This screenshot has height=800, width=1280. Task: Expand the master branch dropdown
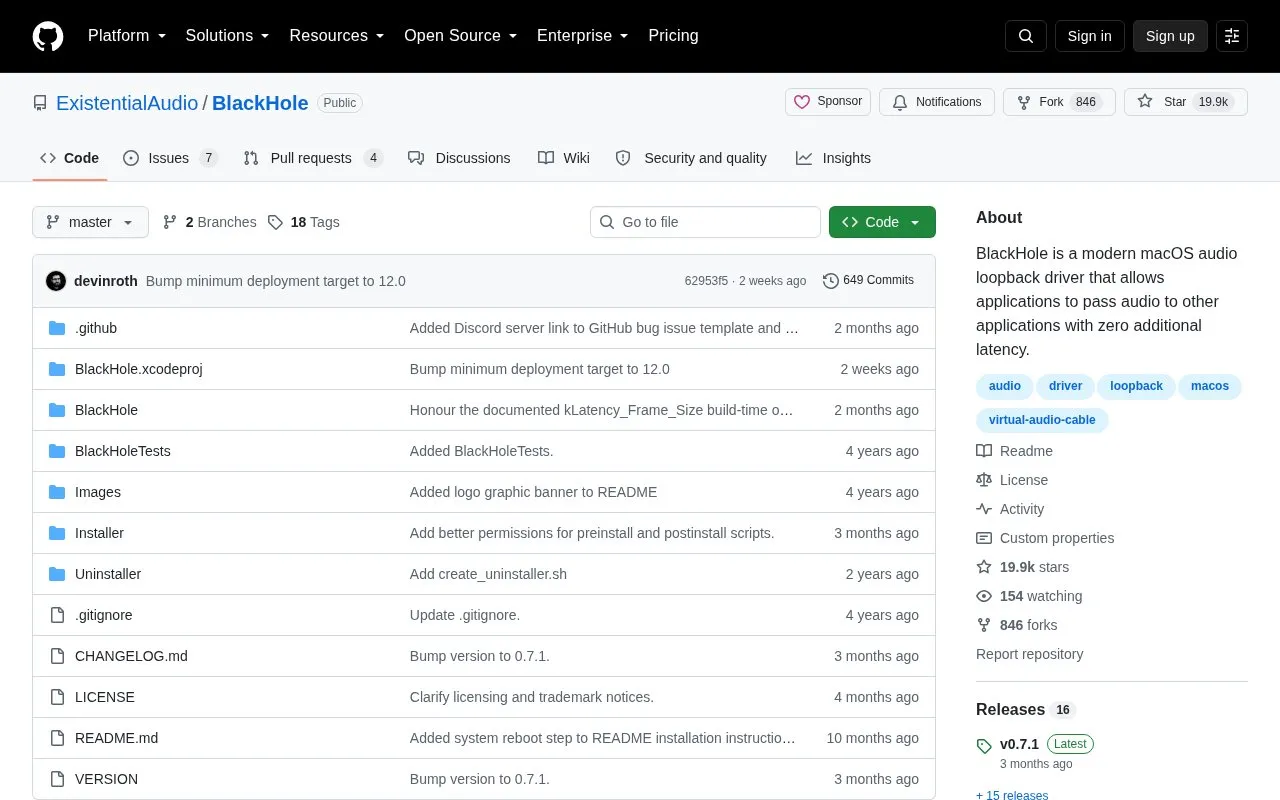[x=90, y=222]
